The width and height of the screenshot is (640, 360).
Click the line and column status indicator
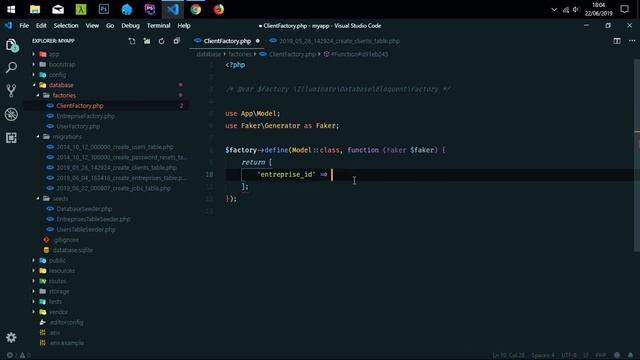click(x=508, y=355)
